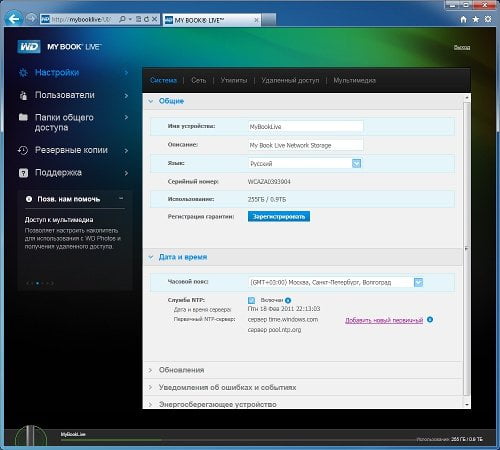The width and height of the screenshot is (500, 450).
Task: Collapse the Позв. нам помочь panel
Action: 121,198
